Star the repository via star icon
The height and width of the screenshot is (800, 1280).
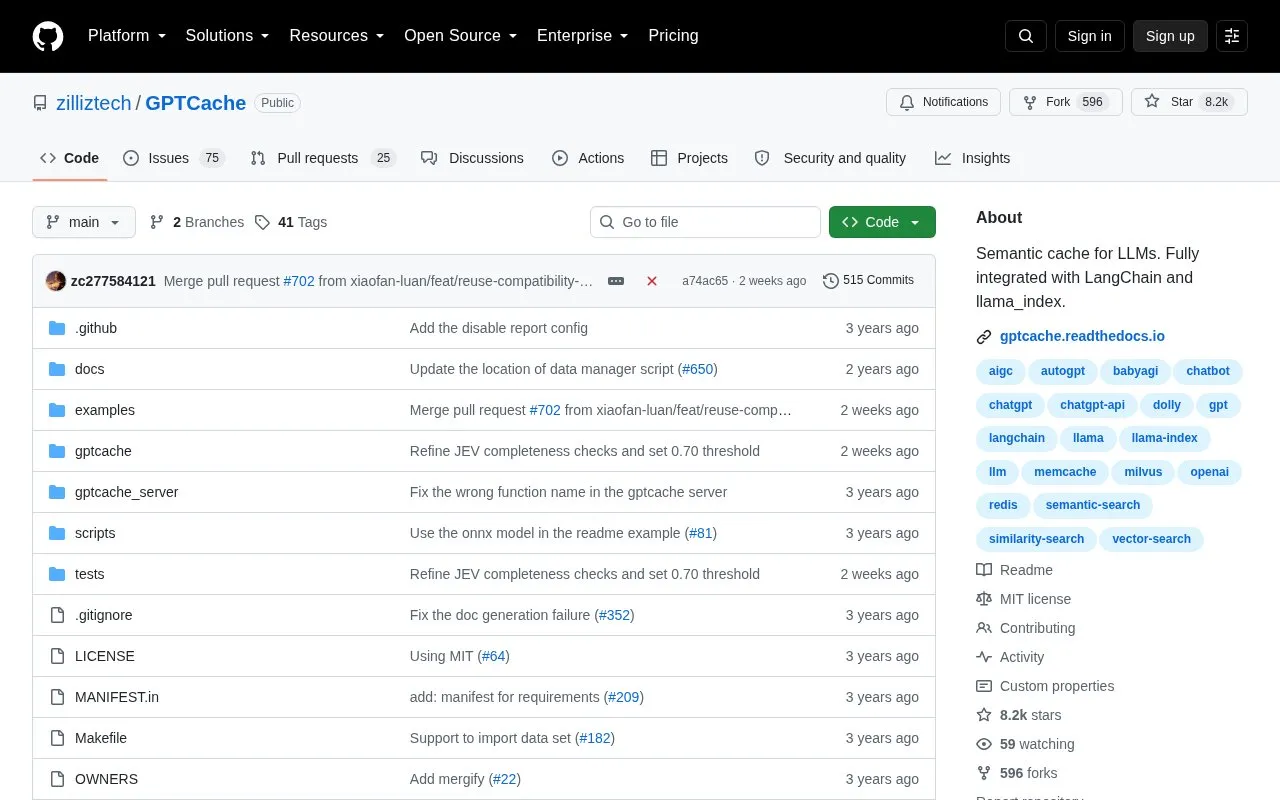1152,102
